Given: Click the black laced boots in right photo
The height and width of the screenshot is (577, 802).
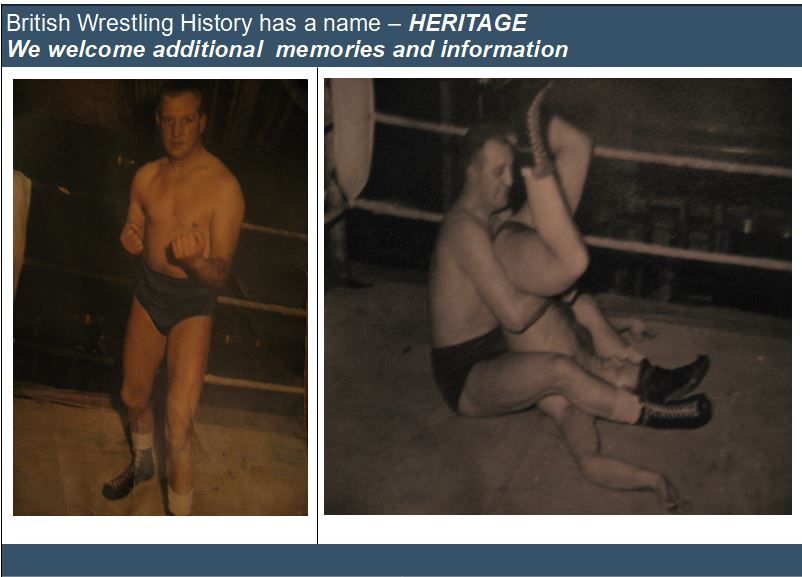Looking at the screenshot, I should click(673, 392).
